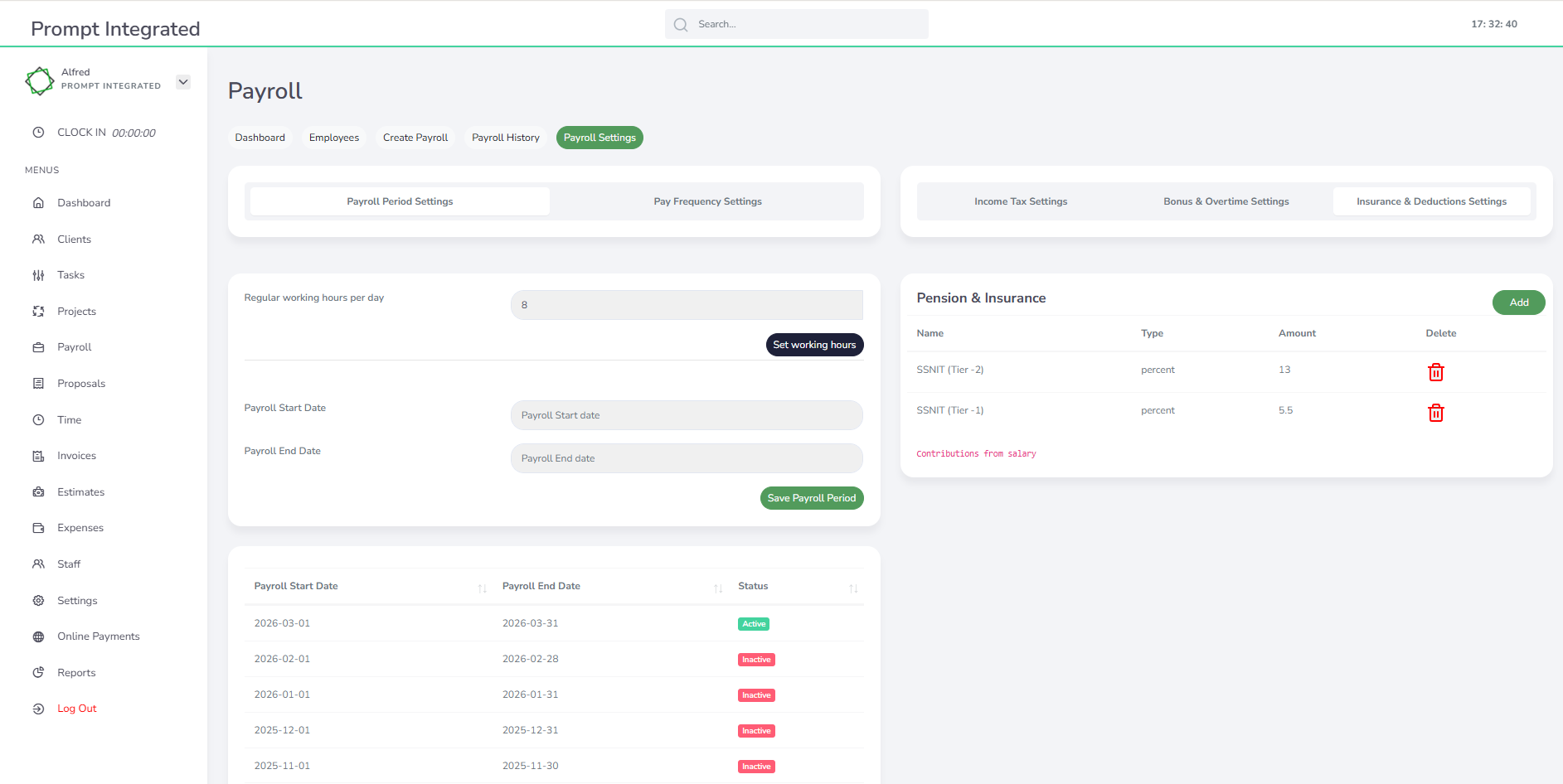This screenshot has height=784, width=1563.
Task: Focus the Payroll Start date field
Action: pos(687,415)
